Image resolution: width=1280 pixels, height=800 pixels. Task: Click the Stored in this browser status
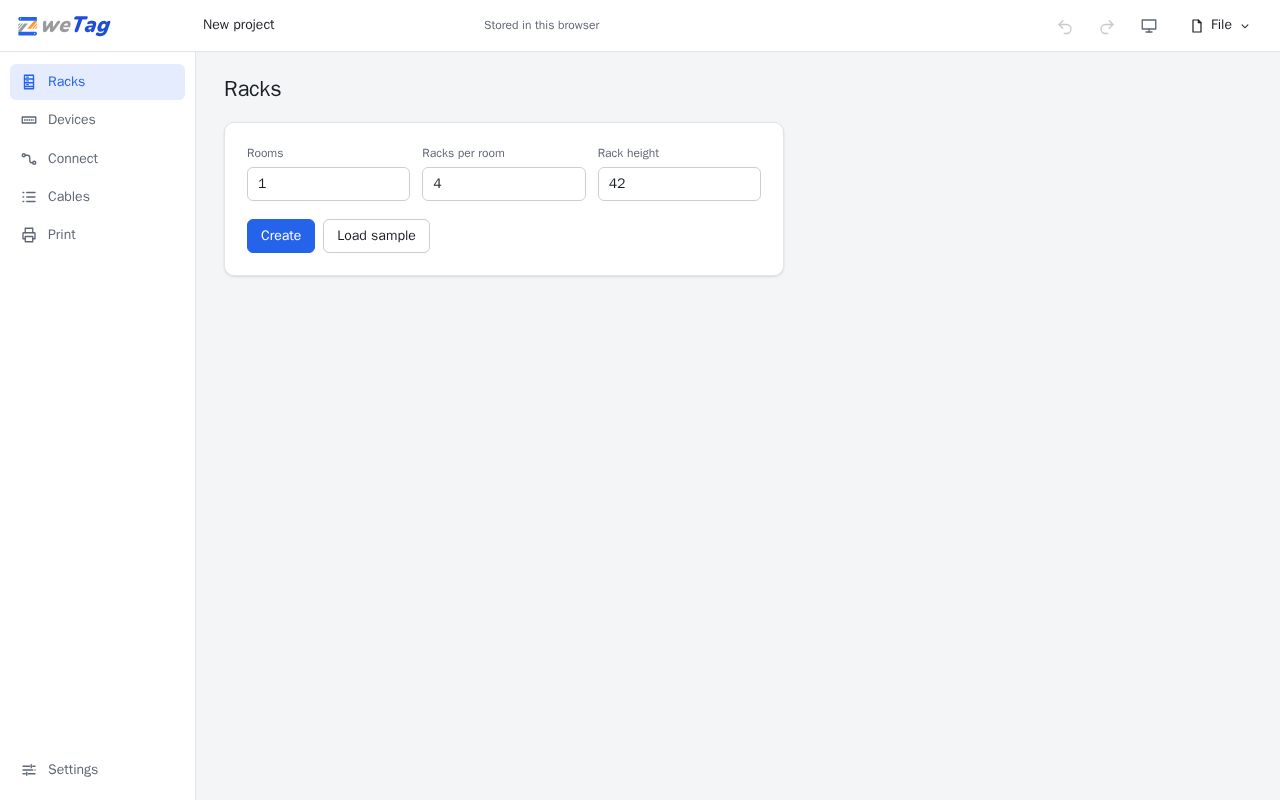point(542,25)
